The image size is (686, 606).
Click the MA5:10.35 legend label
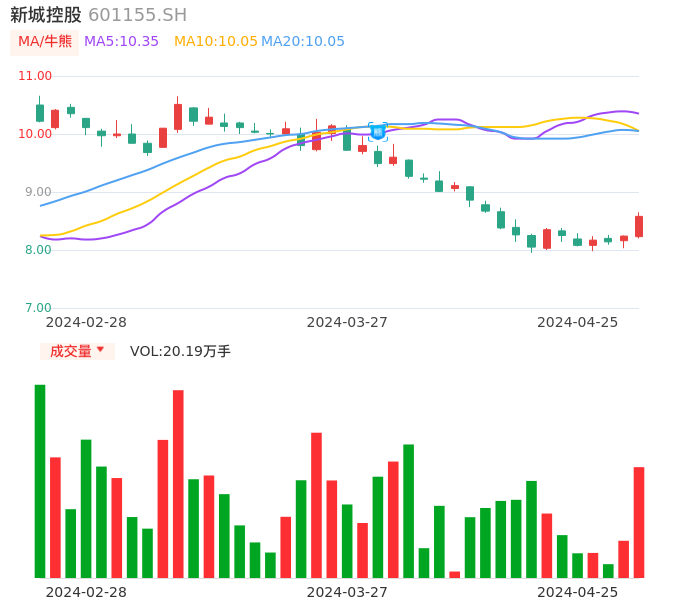click(x=121, y=42)
